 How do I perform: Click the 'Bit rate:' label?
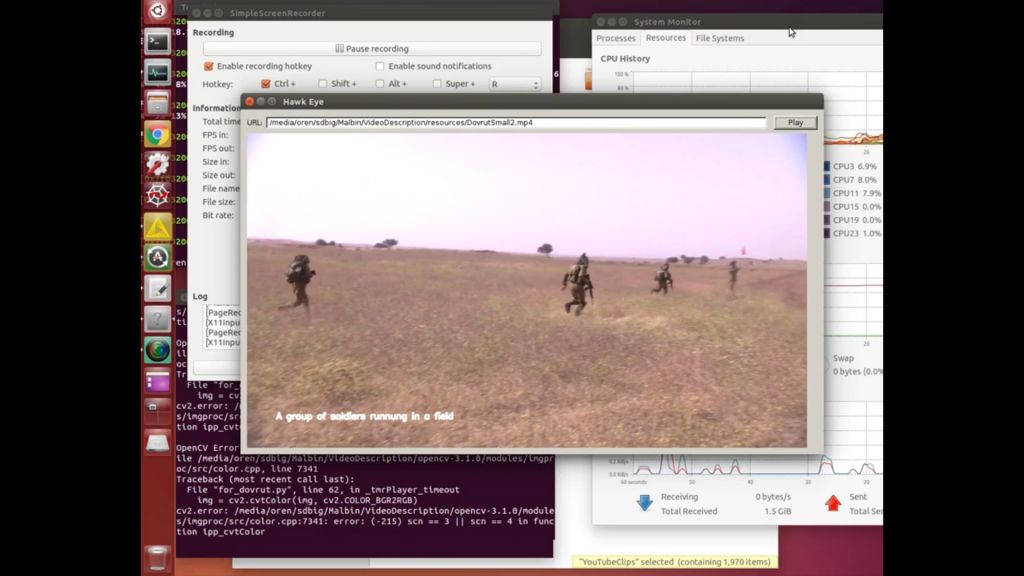(217, 215)
